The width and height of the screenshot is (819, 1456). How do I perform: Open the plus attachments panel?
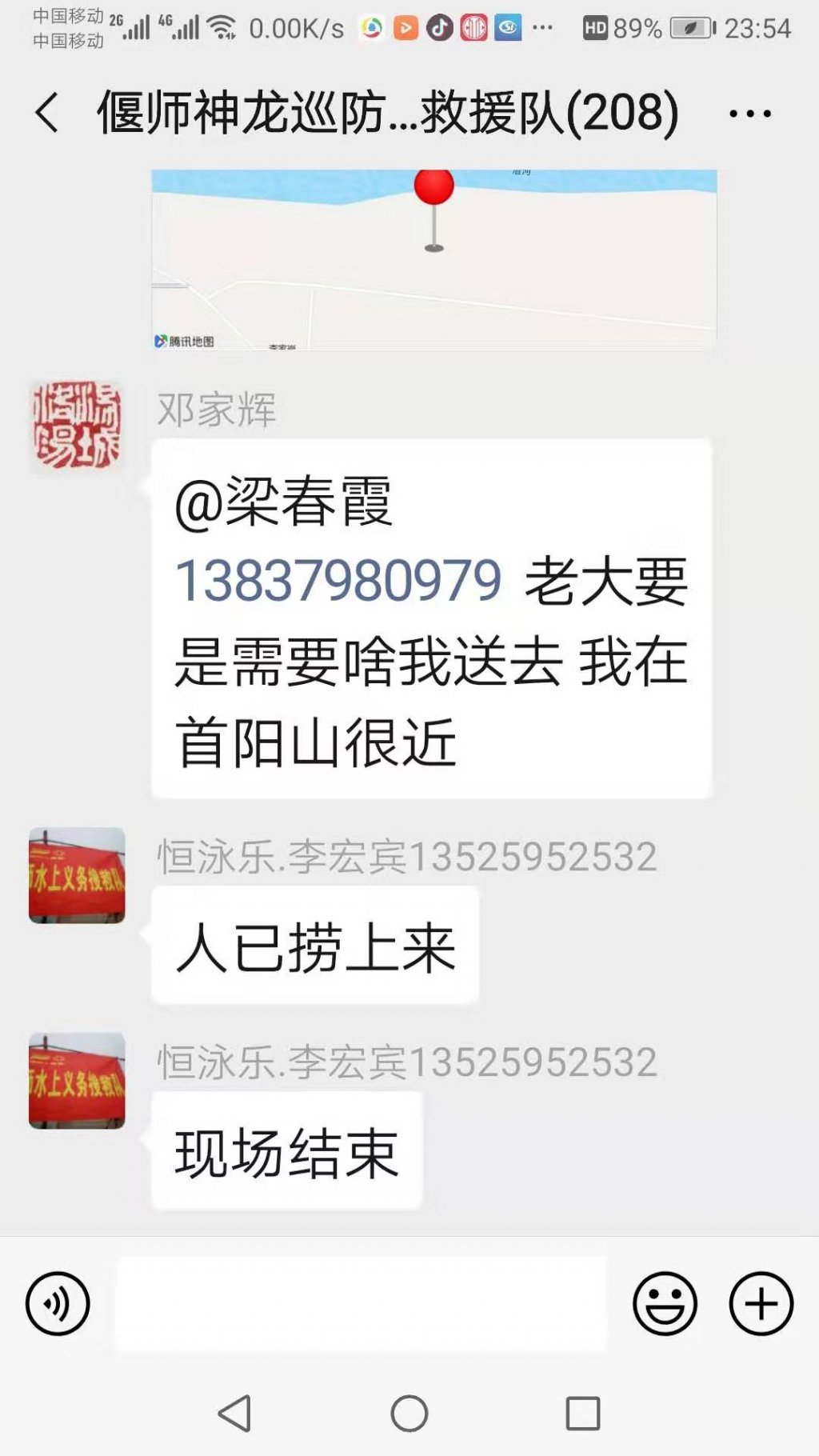coord(761,1304)
